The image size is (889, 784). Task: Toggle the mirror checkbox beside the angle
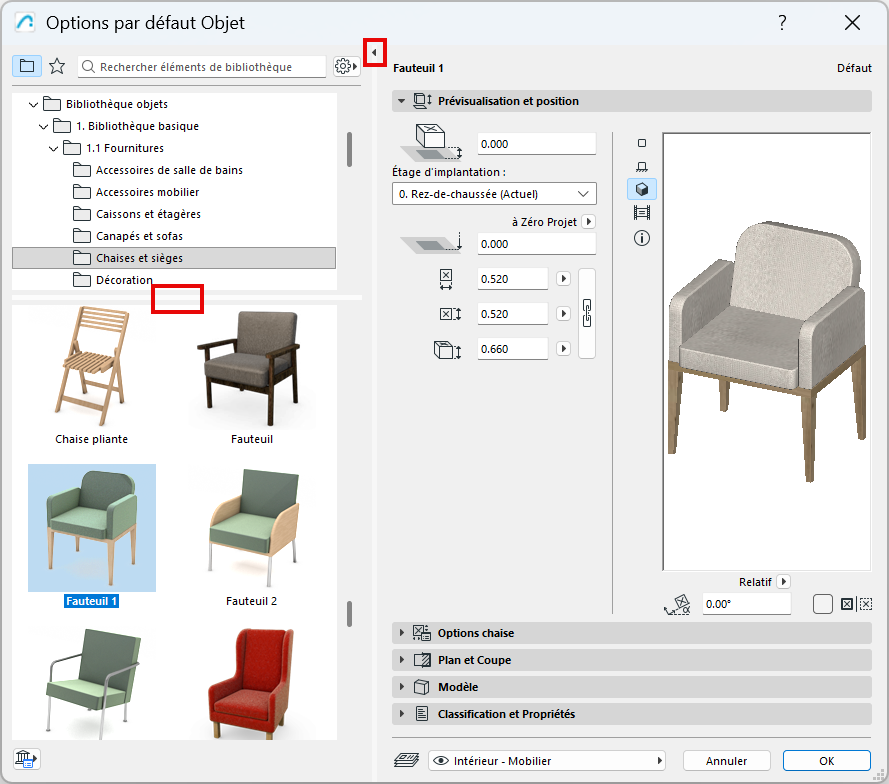pyautogui.click(x=823, y=604)
